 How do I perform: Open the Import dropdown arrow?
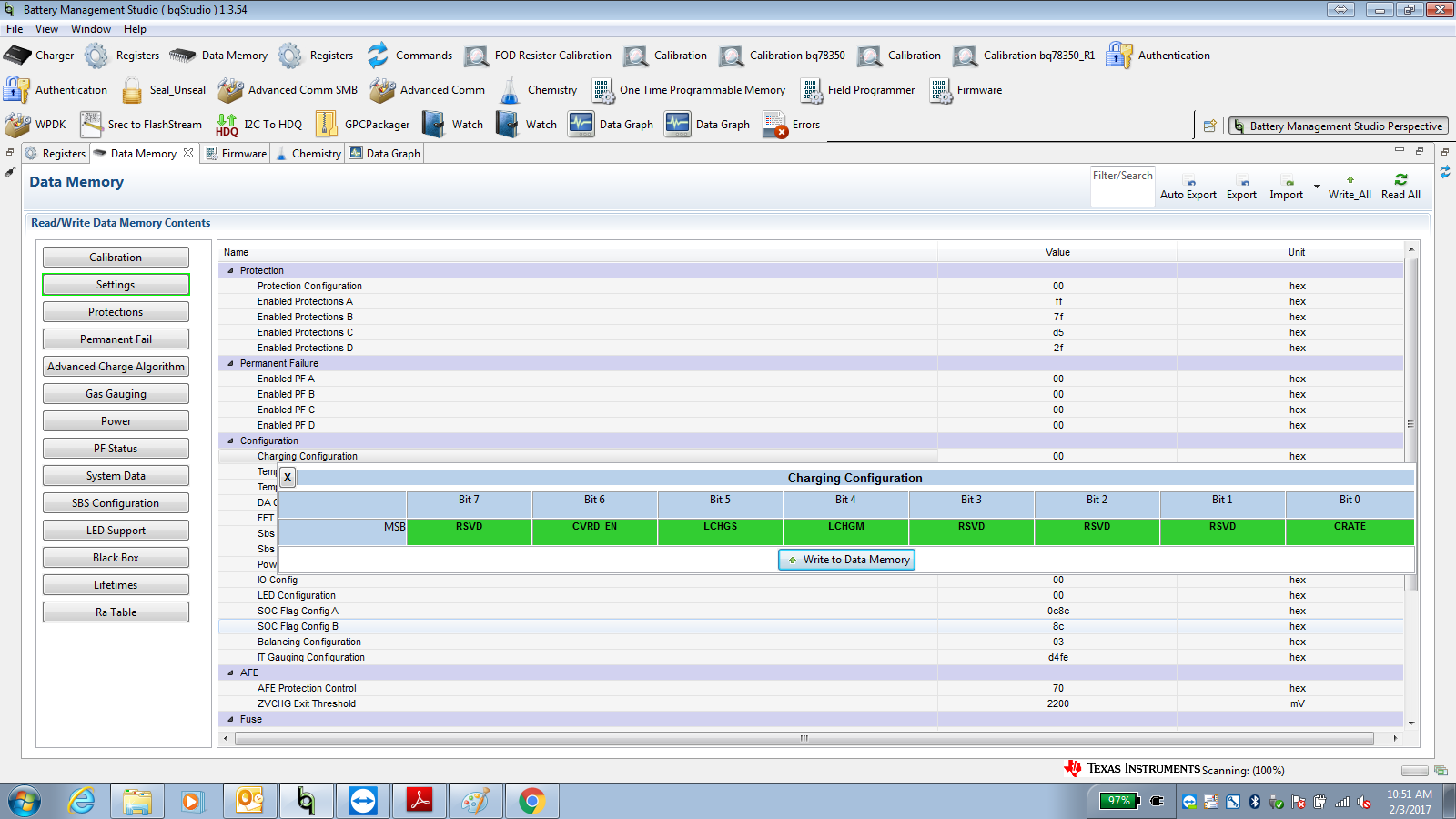(1317, 187)
